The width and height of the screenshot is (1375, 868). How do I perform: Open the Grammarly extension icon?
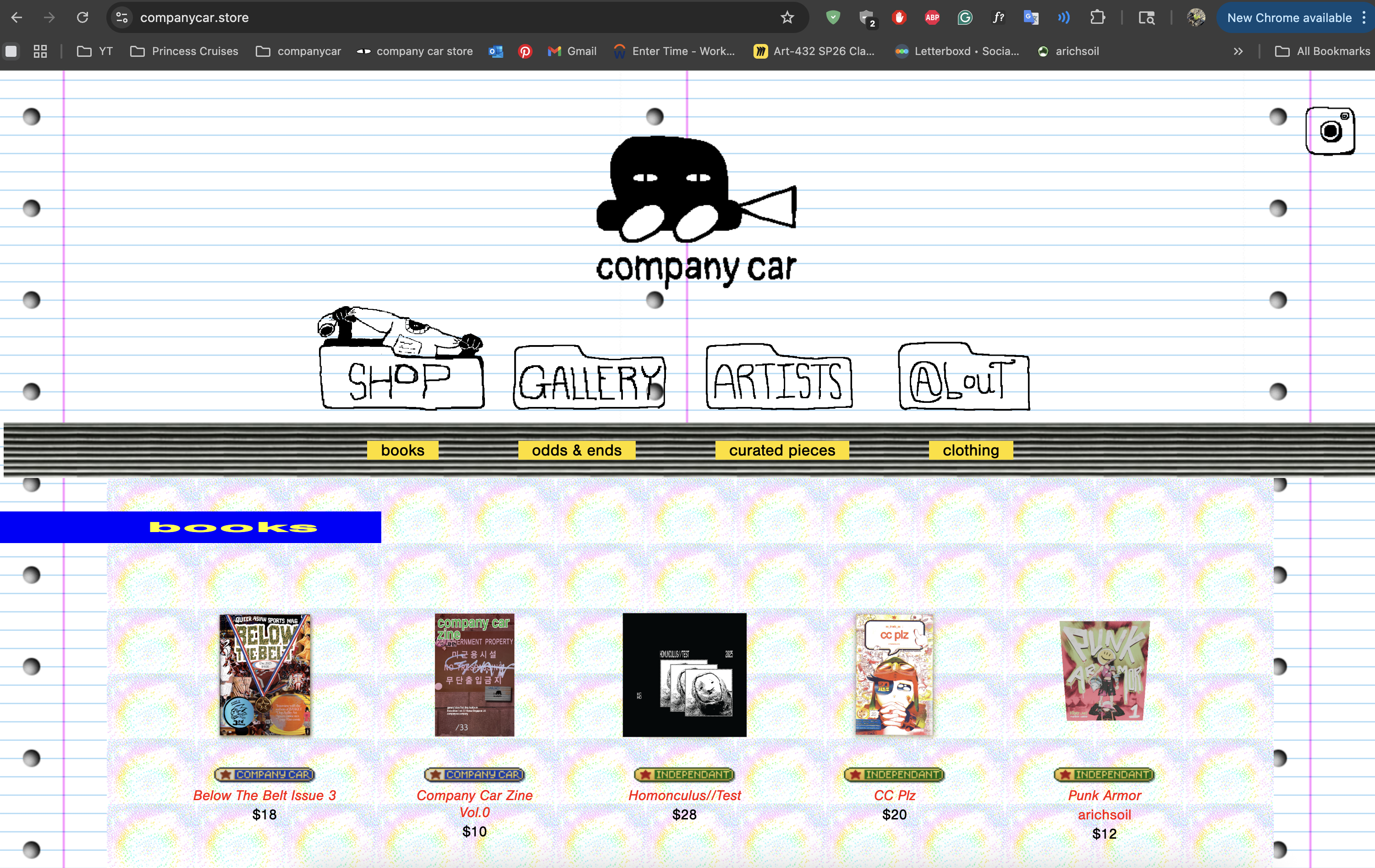tap(964, 18)
